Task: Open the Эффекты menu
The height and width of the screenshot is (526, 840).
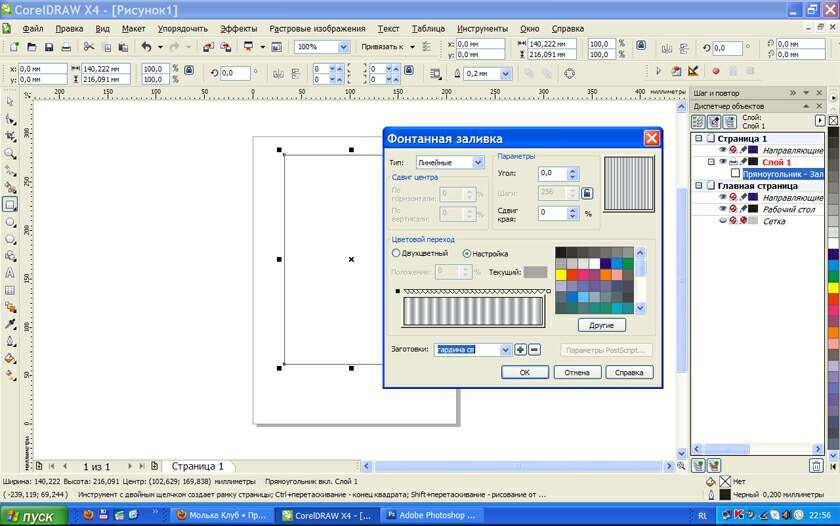Action: point(238,29)
